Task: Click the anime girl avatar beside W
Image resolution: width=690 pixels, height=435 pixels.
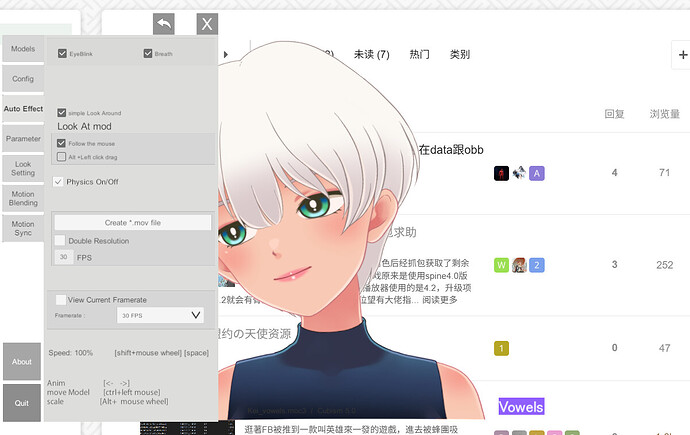Action: 519,265
